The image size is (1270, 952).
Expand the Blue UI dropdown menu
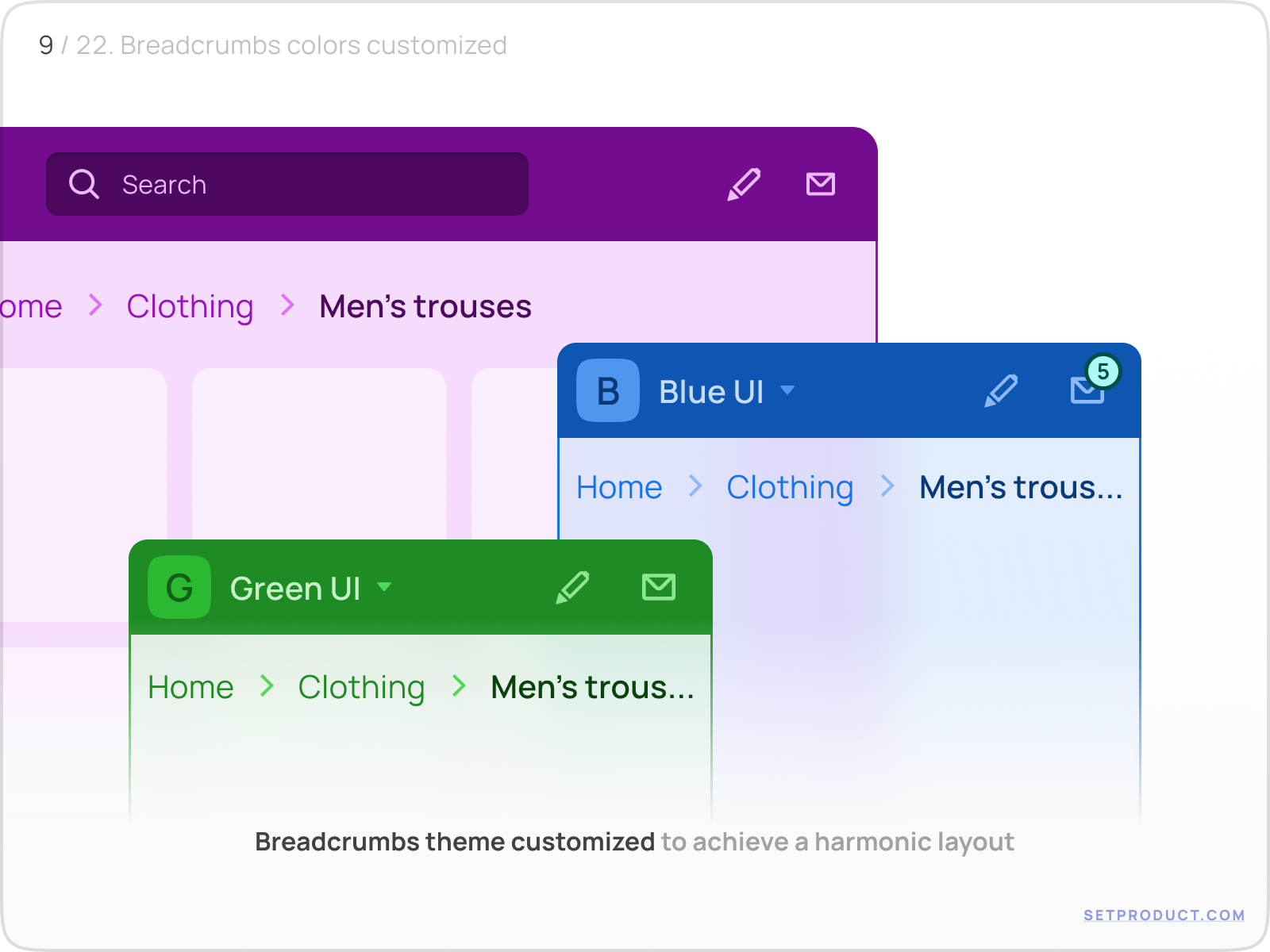point(788,391)
